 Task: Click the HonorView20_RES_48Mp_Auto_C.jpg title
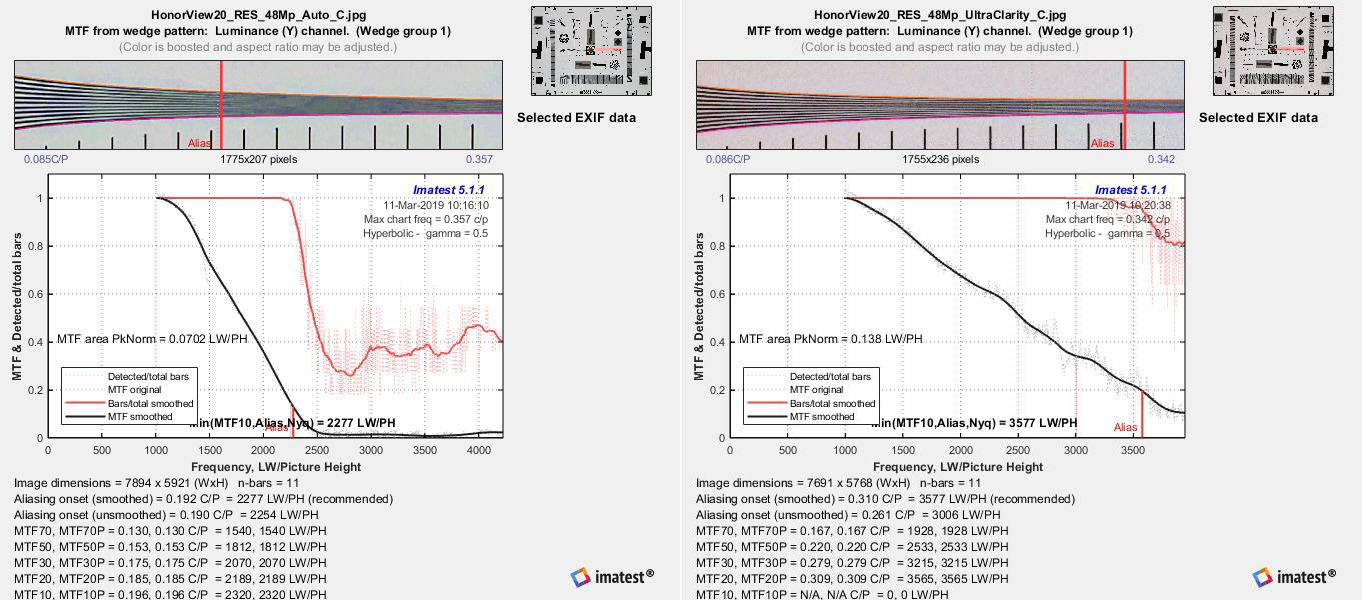(x=257, y=15)
